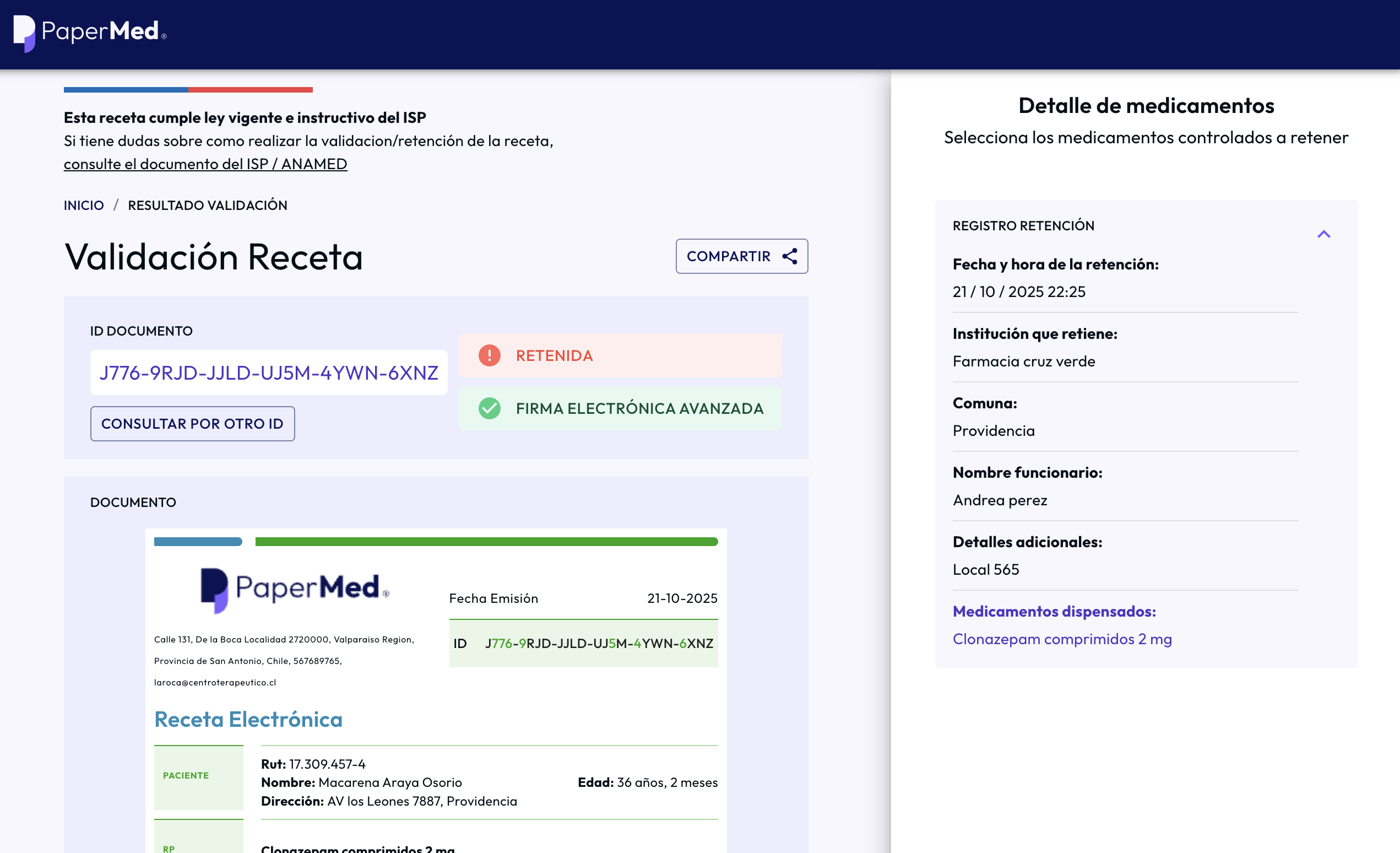Click the green check icon for firma electrónica
Screen dimensions: 1400x853
pyautogui.click(x=489, y=409)
